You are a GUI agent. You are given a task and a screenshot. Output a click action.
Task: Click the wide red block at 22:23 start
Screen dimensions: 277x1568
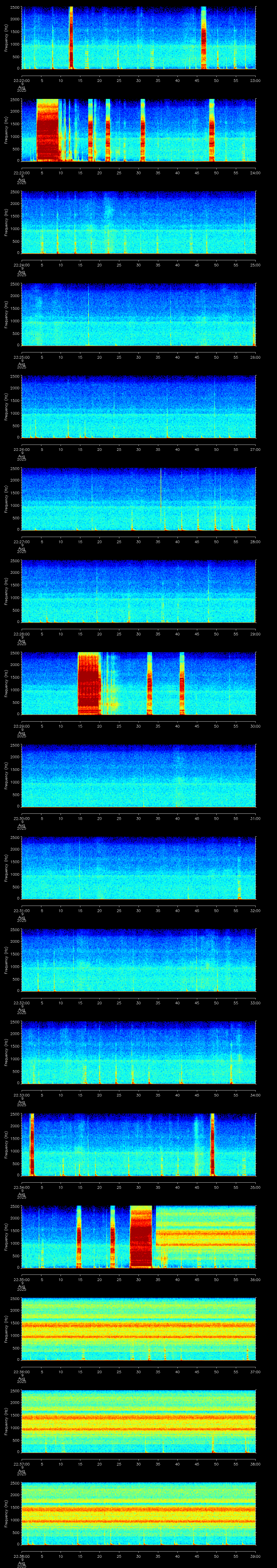tap(48, 130)
